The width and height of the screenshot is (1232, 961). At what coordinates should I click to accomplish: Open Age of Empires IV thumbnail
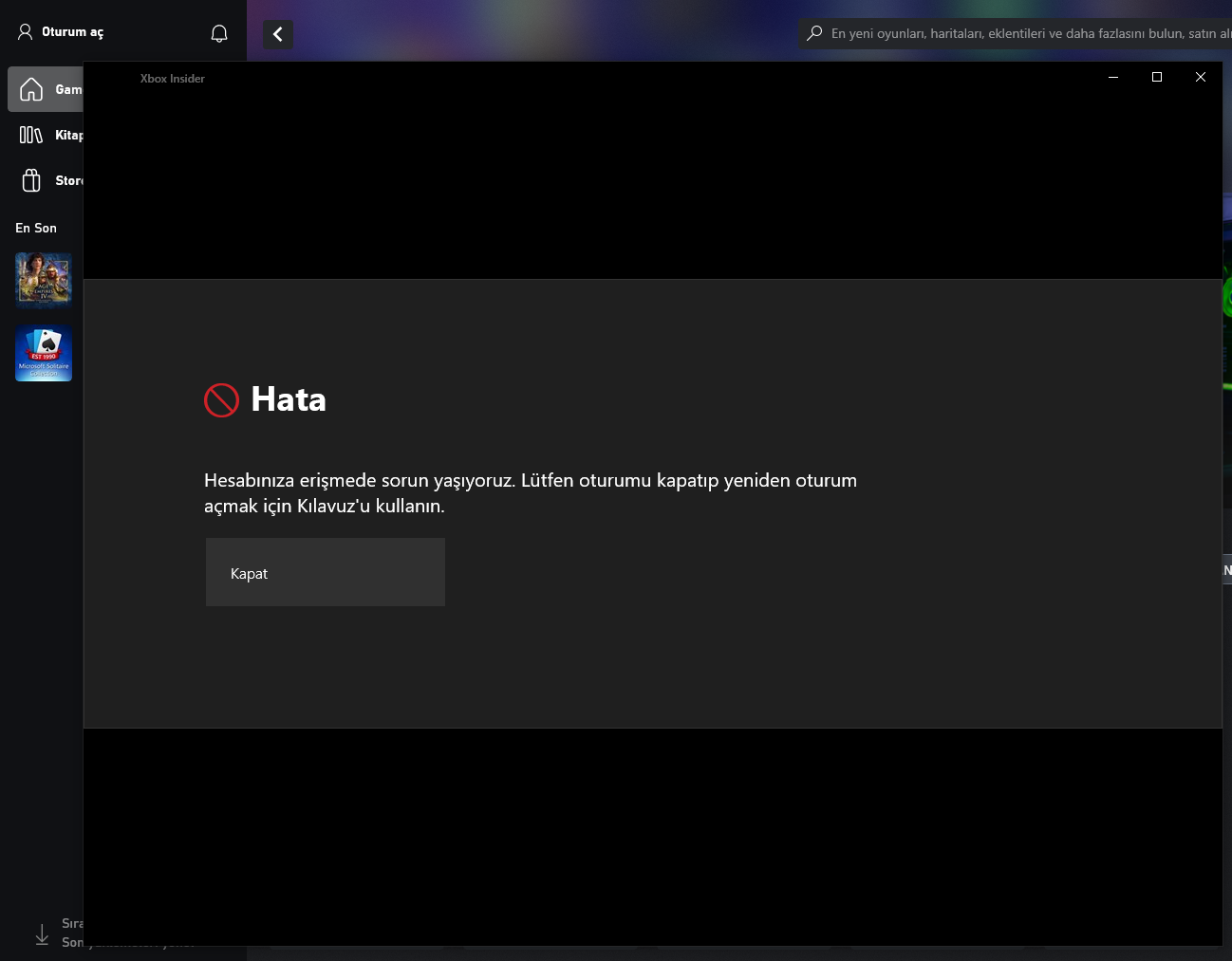[x=44, y=281]
